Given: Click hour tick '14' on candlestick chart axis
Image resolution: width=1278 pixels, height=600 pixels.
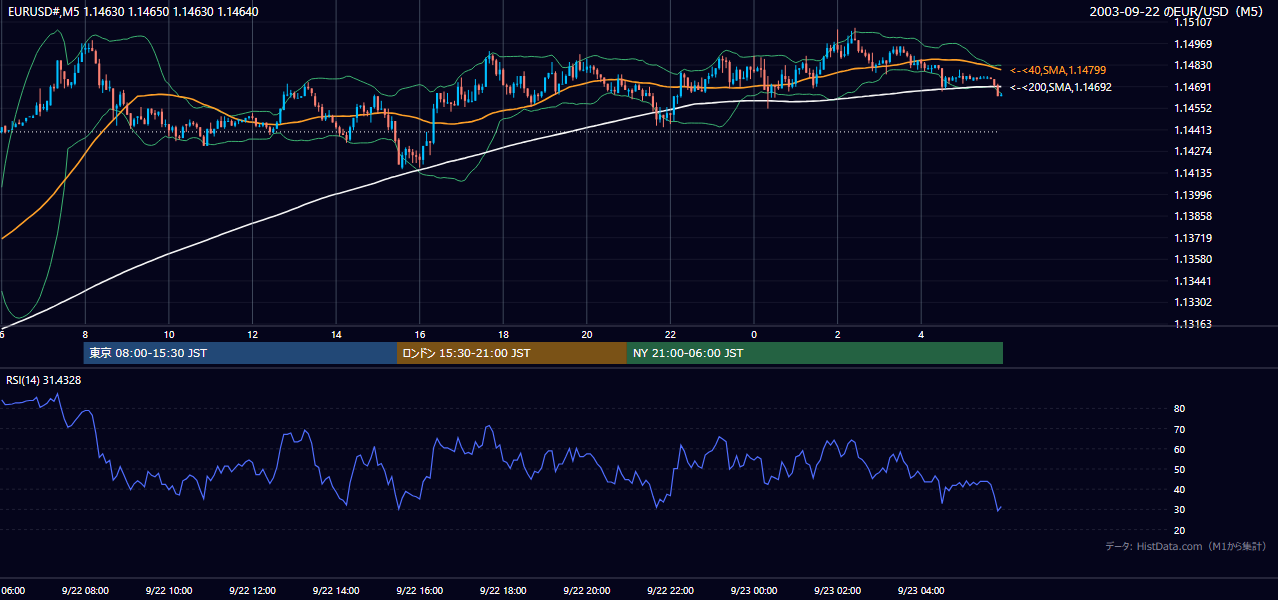Looking at the screenshot, I should coord(336,334).
